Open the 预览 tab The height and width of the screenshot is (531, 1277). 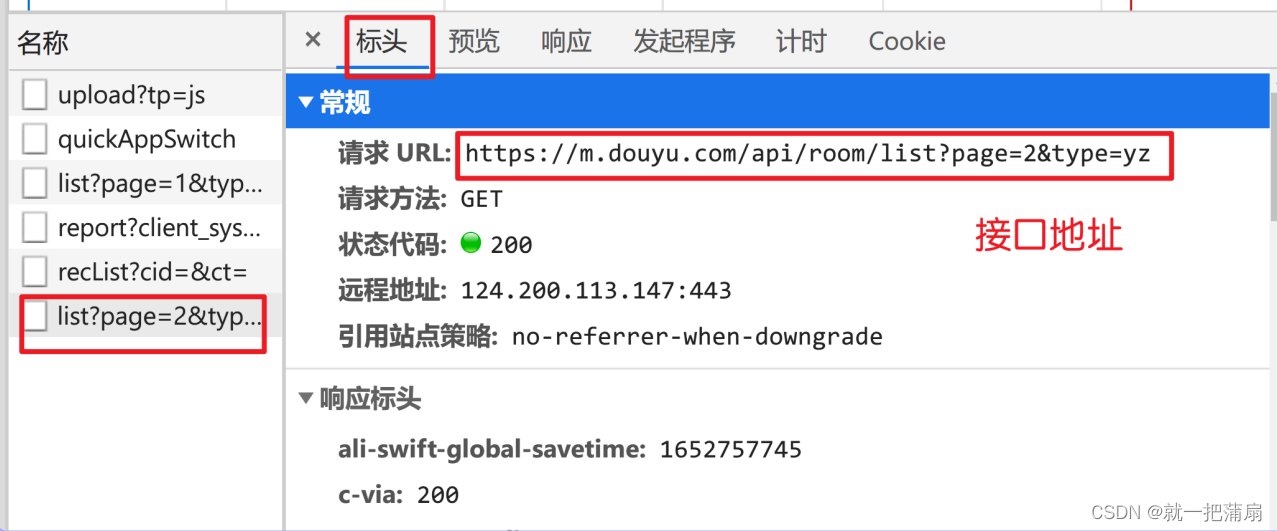(x=474, y=41)
